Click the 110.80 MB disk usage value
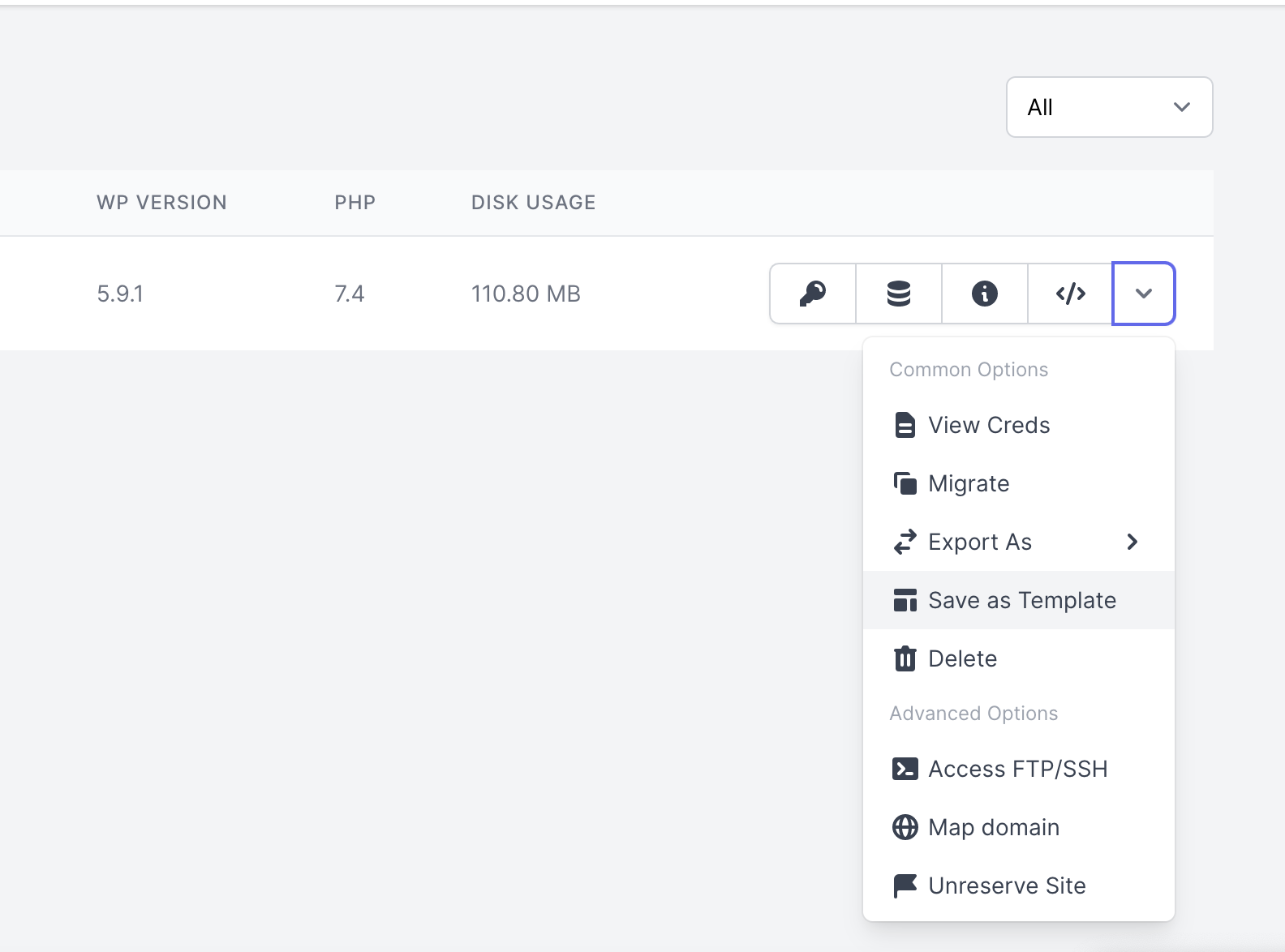 526,294
